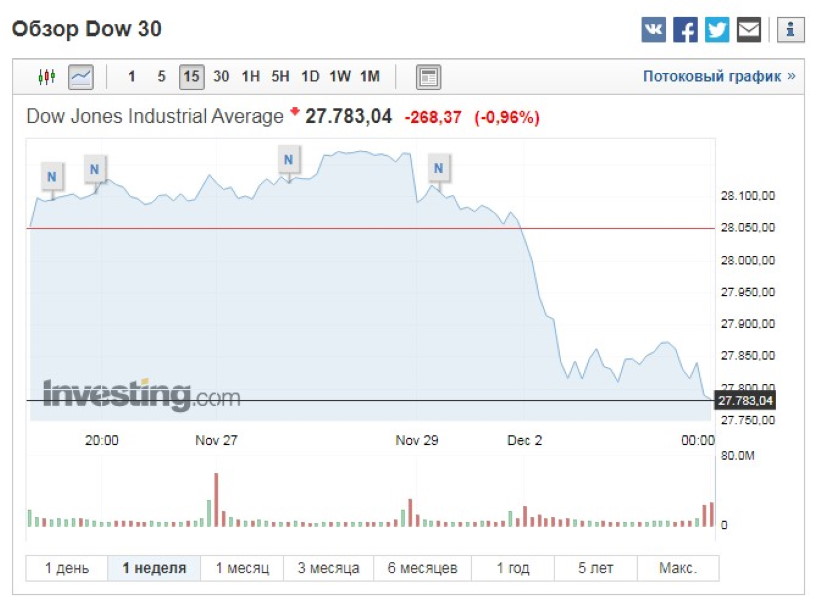The image size is (820, 610).
Task: Select the 1 месяц period tab
Action: pyautogui.click(x=242, y=568)
